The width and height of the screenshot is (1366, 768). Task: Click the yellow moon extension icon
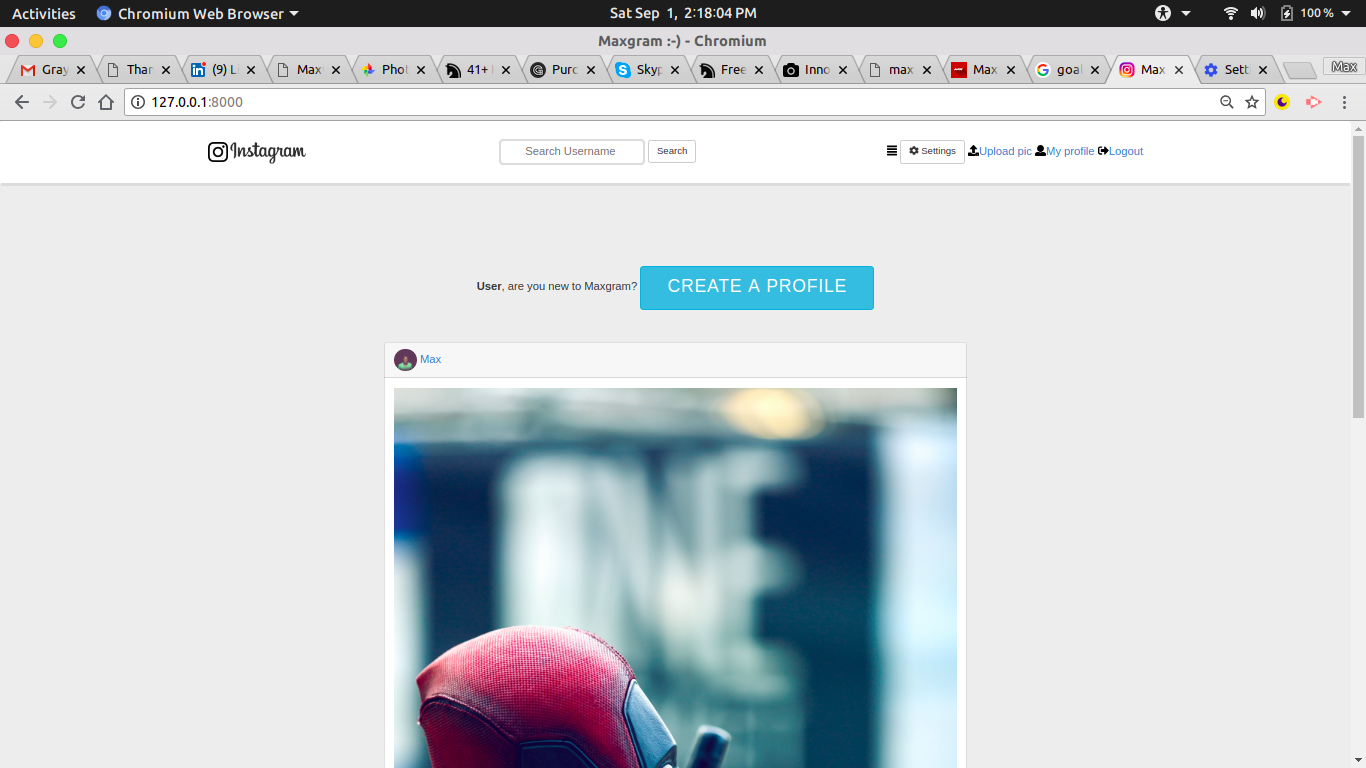click(1282, 102)
